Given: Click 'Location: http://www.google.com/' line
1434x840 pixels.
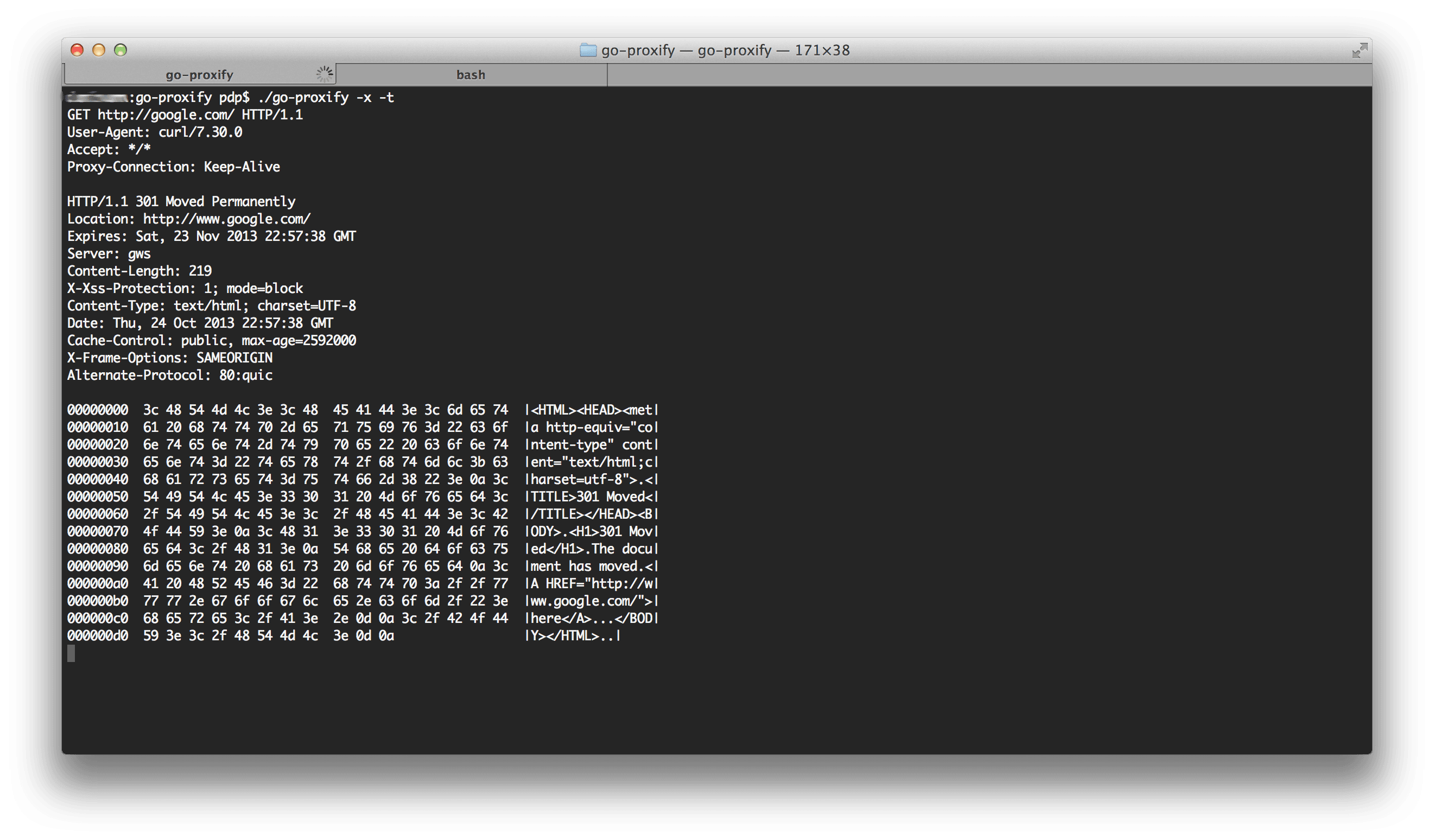Looking at the screenshot, I should (189, 219).
